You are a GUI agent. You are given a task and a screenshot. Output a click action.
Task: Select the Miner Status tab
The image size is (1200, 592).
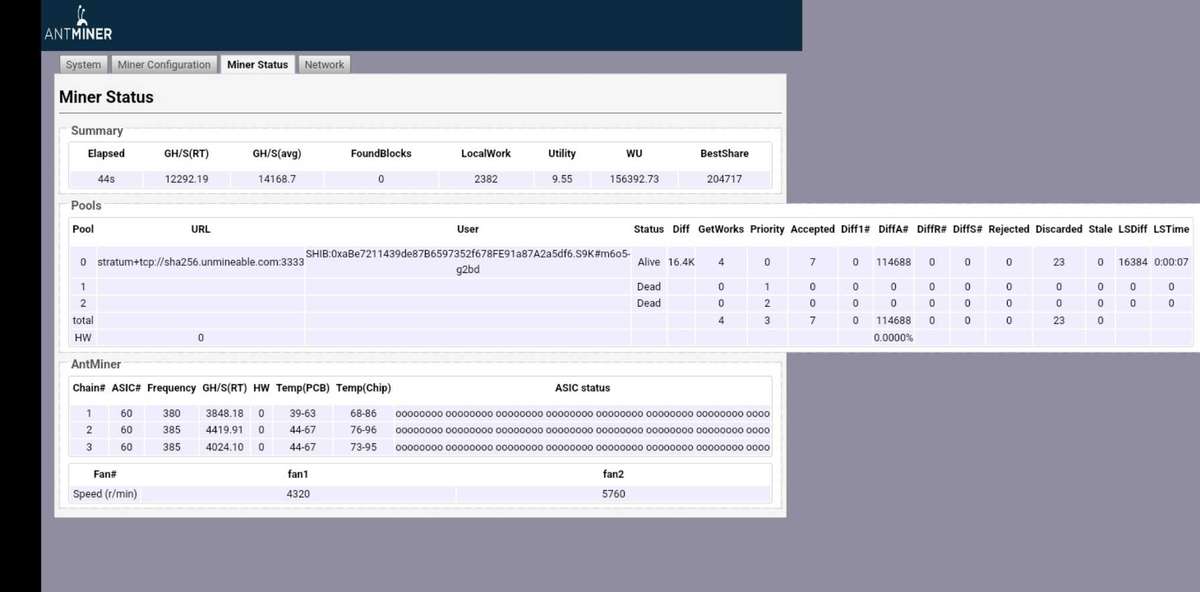257,65
